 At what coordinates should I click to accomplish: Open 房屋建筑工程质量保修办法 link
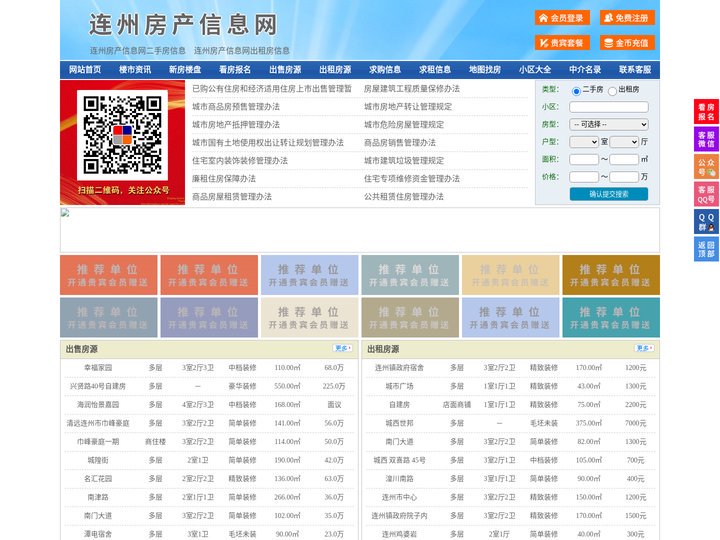412,89
